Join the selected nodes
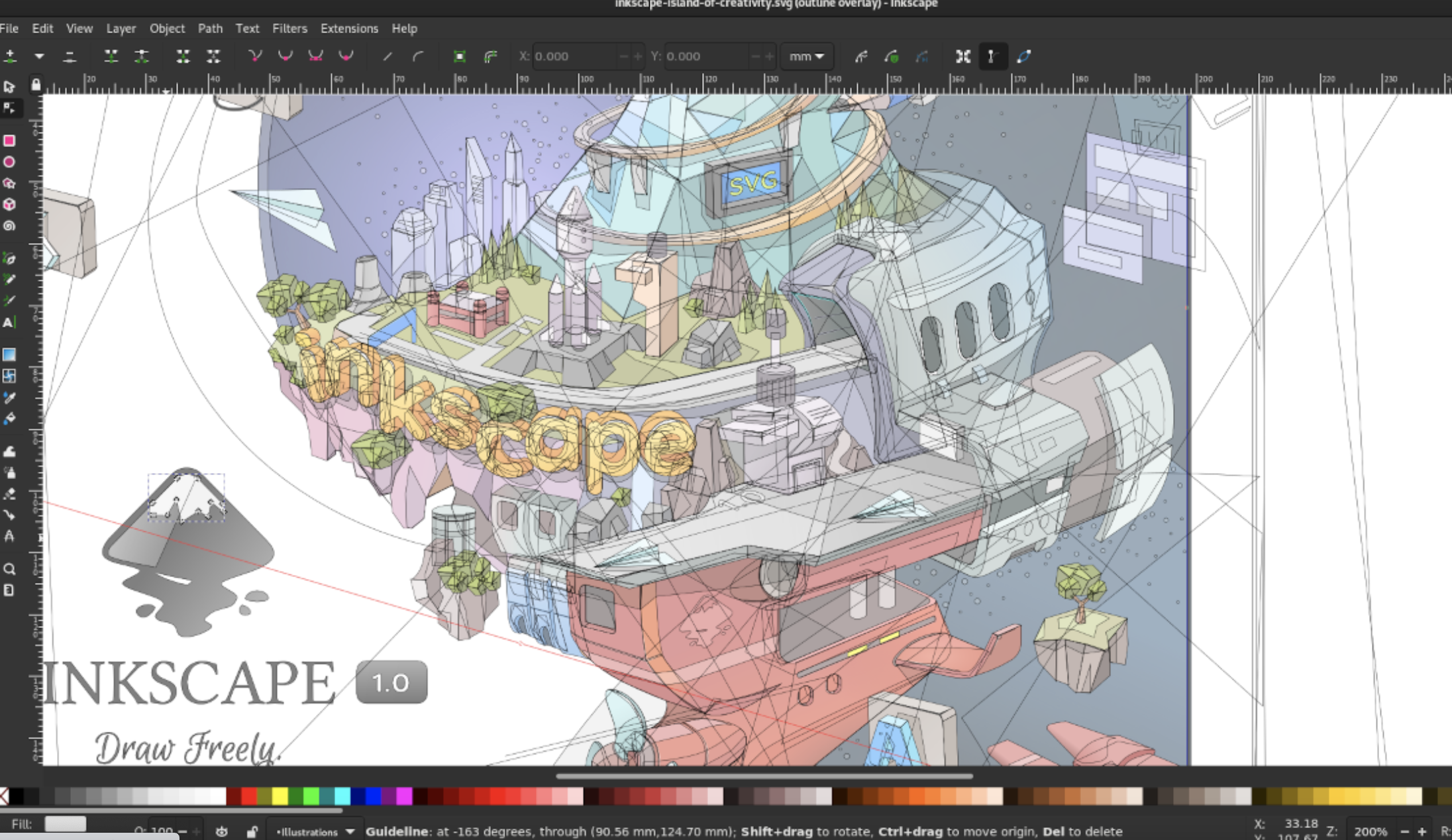1452x840 pixels. 111,56
